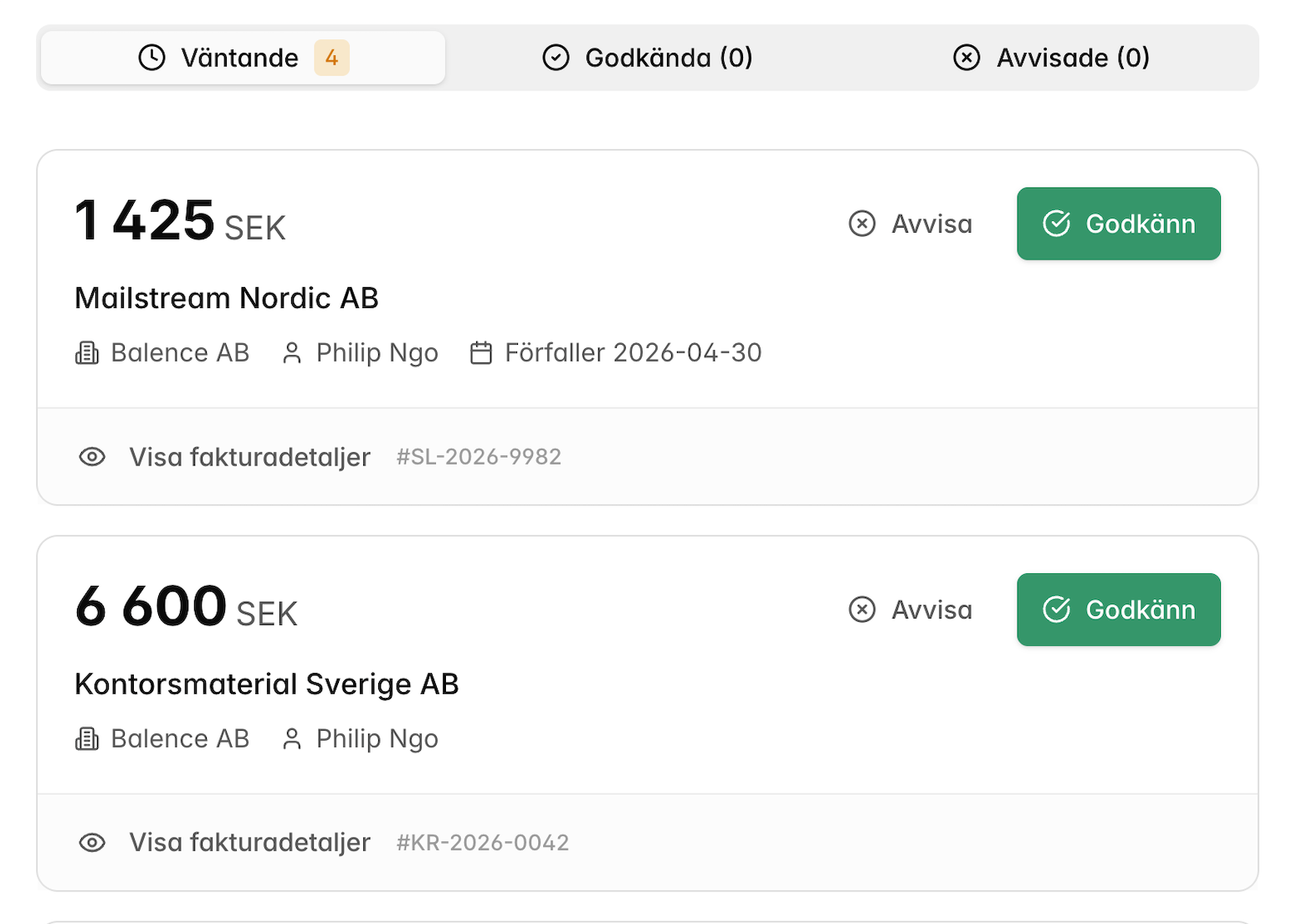This screenshot has height=924, width=1292.
Task: Show invoice details for Mailstream Nordic AB
Action: pos(249,457)
